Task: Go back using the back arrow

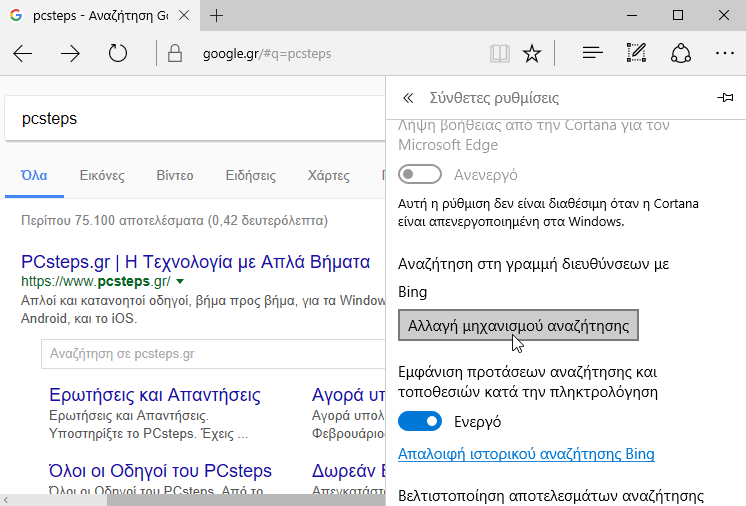Action: click(22, 54)
